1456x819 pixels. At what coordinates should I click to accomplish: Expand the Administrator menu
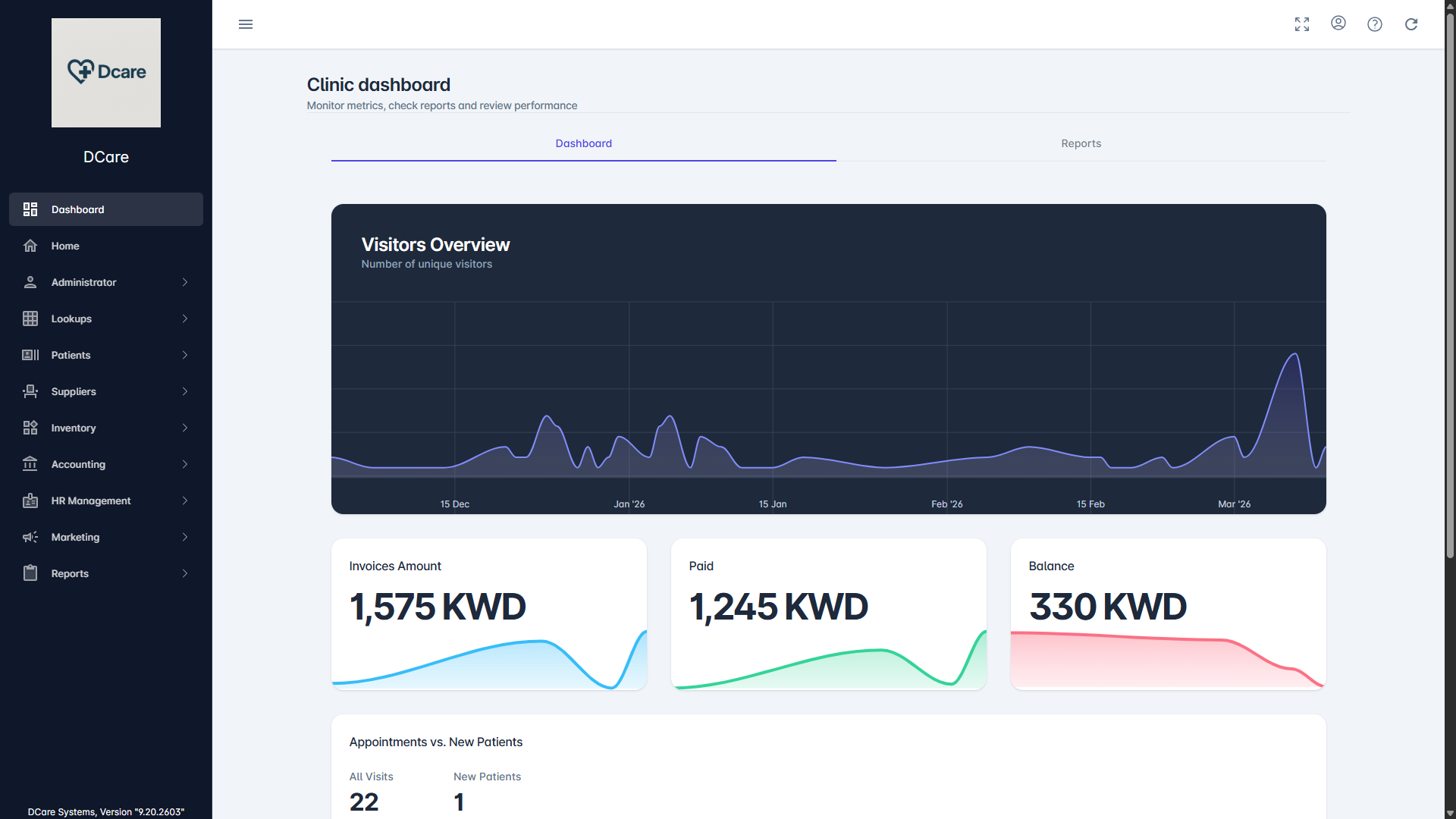point(184,282)
